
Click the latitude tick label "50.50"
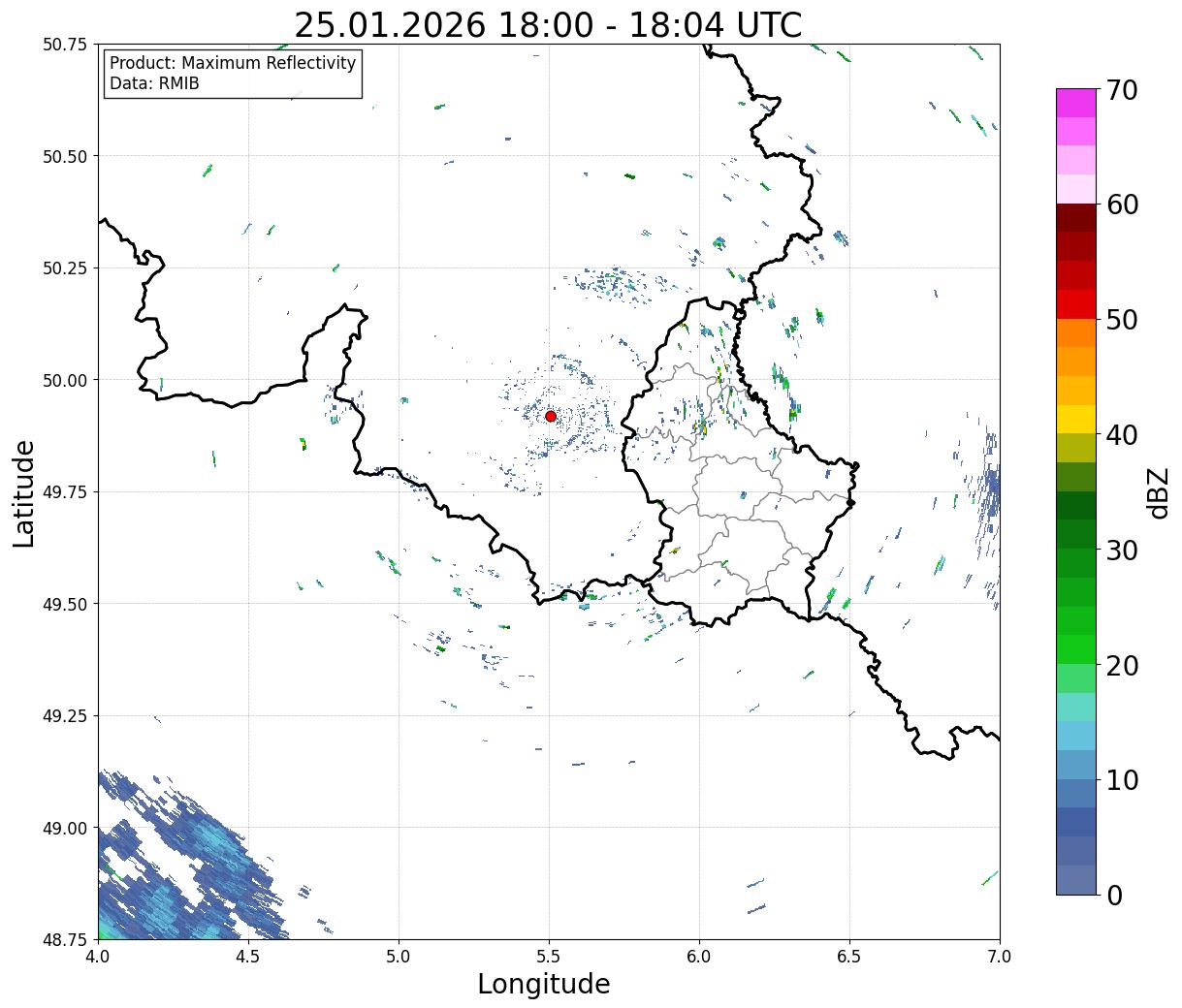pyautogui.click(x=64, y=156)
